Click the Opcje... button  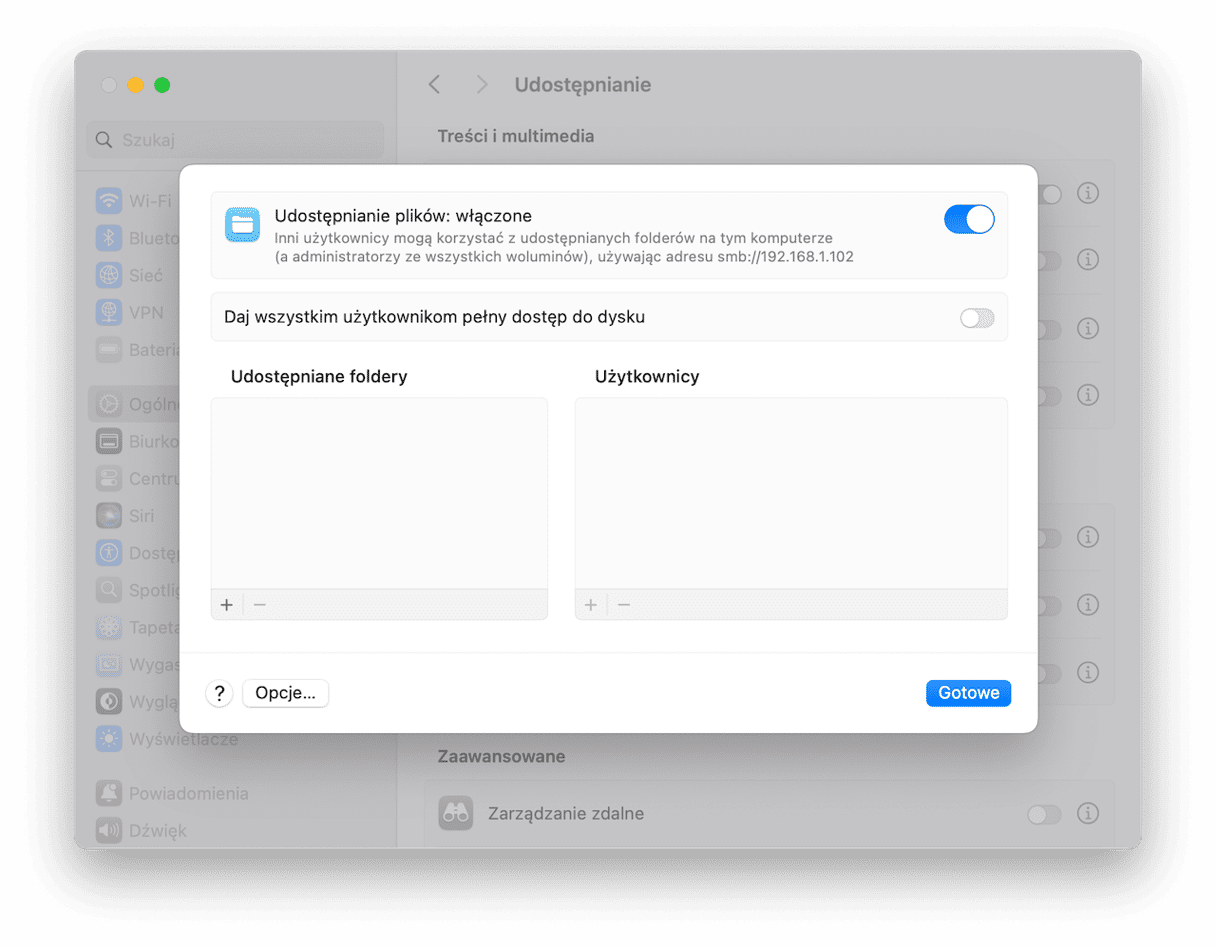285,693
